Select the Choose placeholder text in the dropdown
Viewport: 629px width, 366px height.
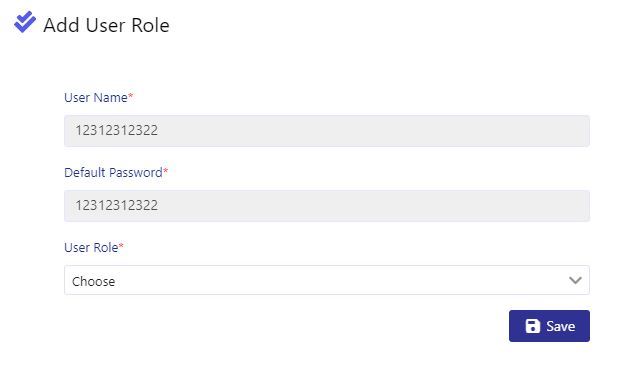tap(93, 281)
